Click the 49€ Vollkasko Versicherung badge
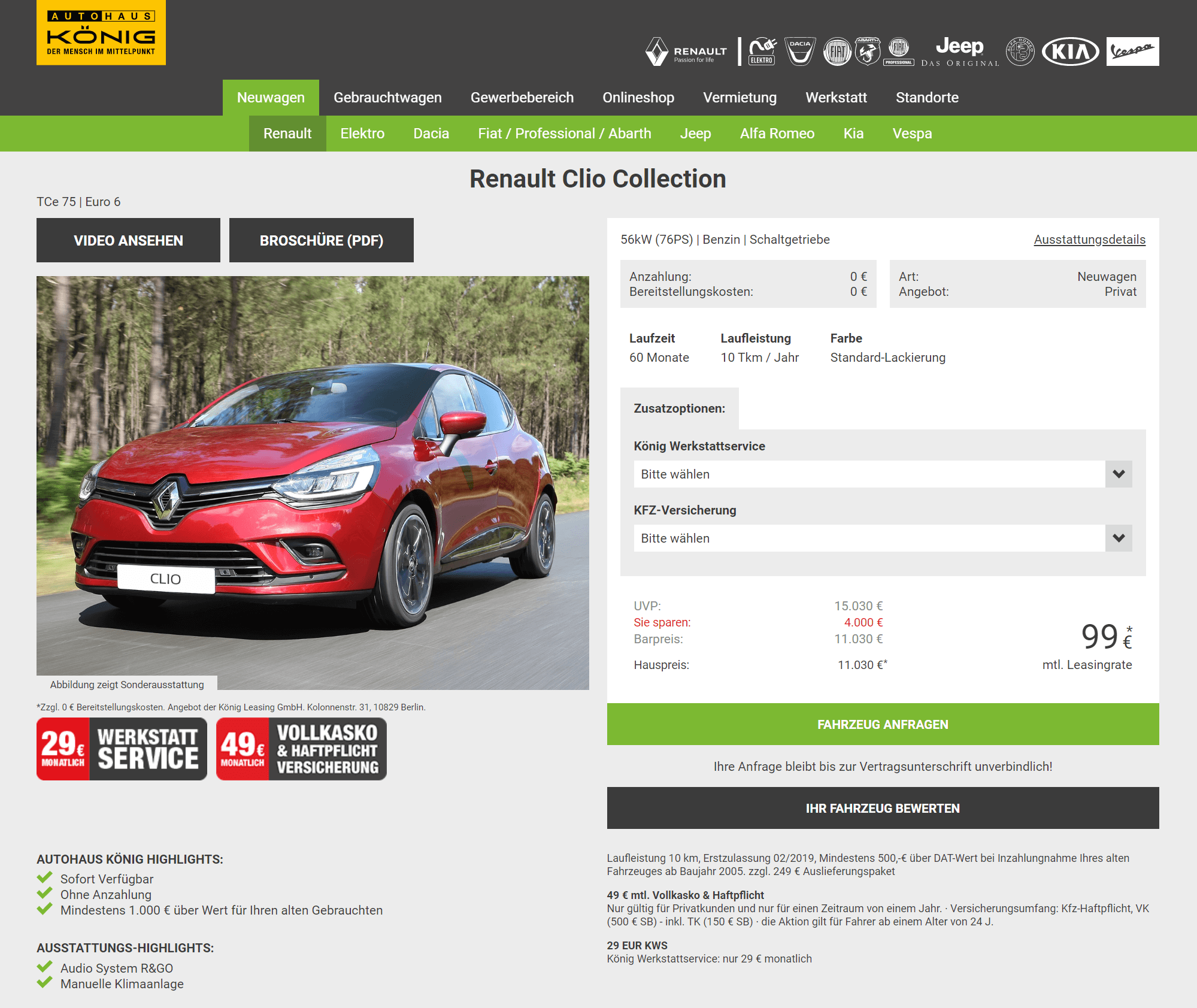This screenshot has width=1197, height=1008. (x=301, y=749)
